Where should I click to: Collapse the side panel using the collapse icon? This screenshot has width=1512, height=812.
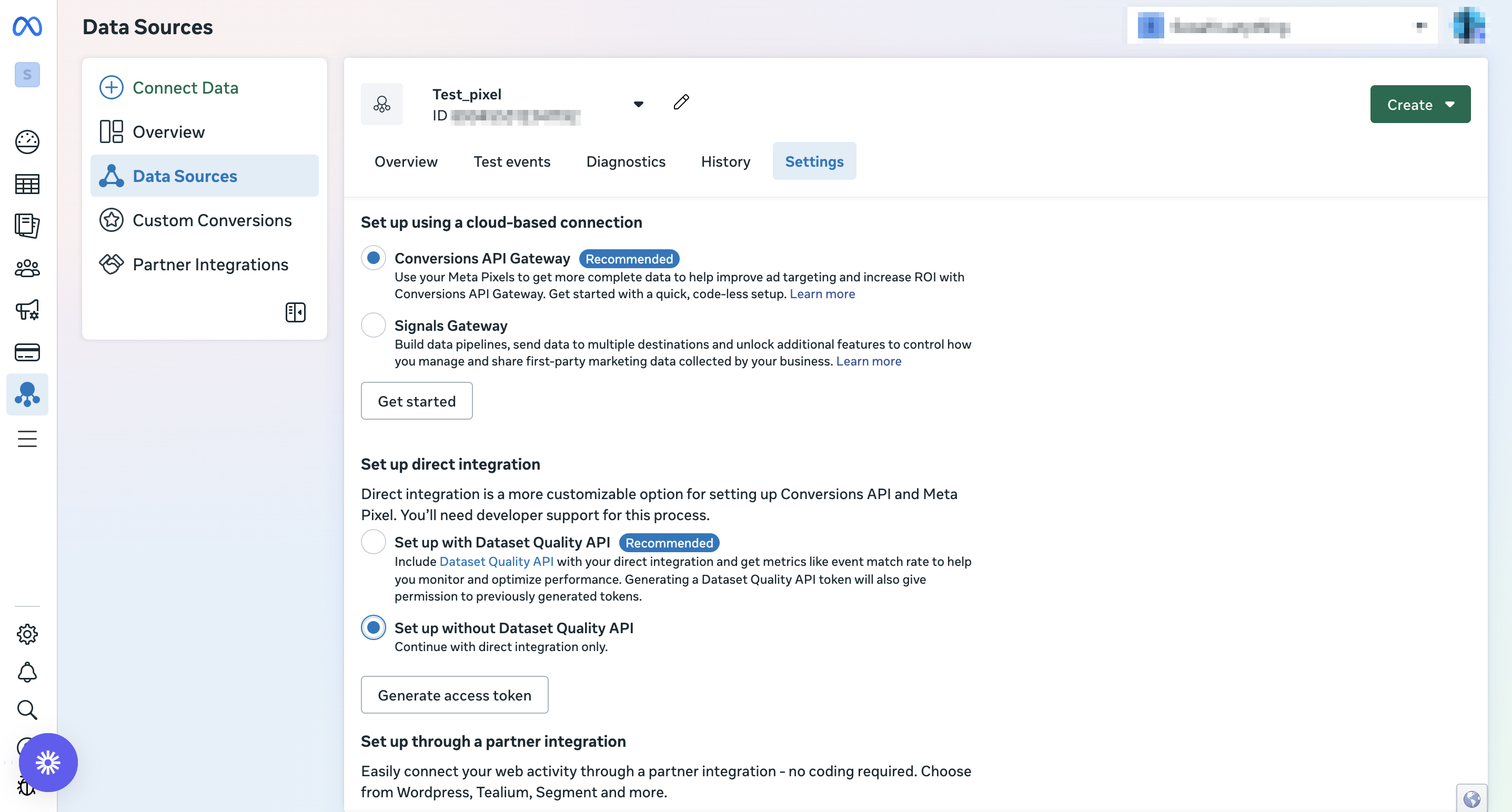[x=295, y=312]
